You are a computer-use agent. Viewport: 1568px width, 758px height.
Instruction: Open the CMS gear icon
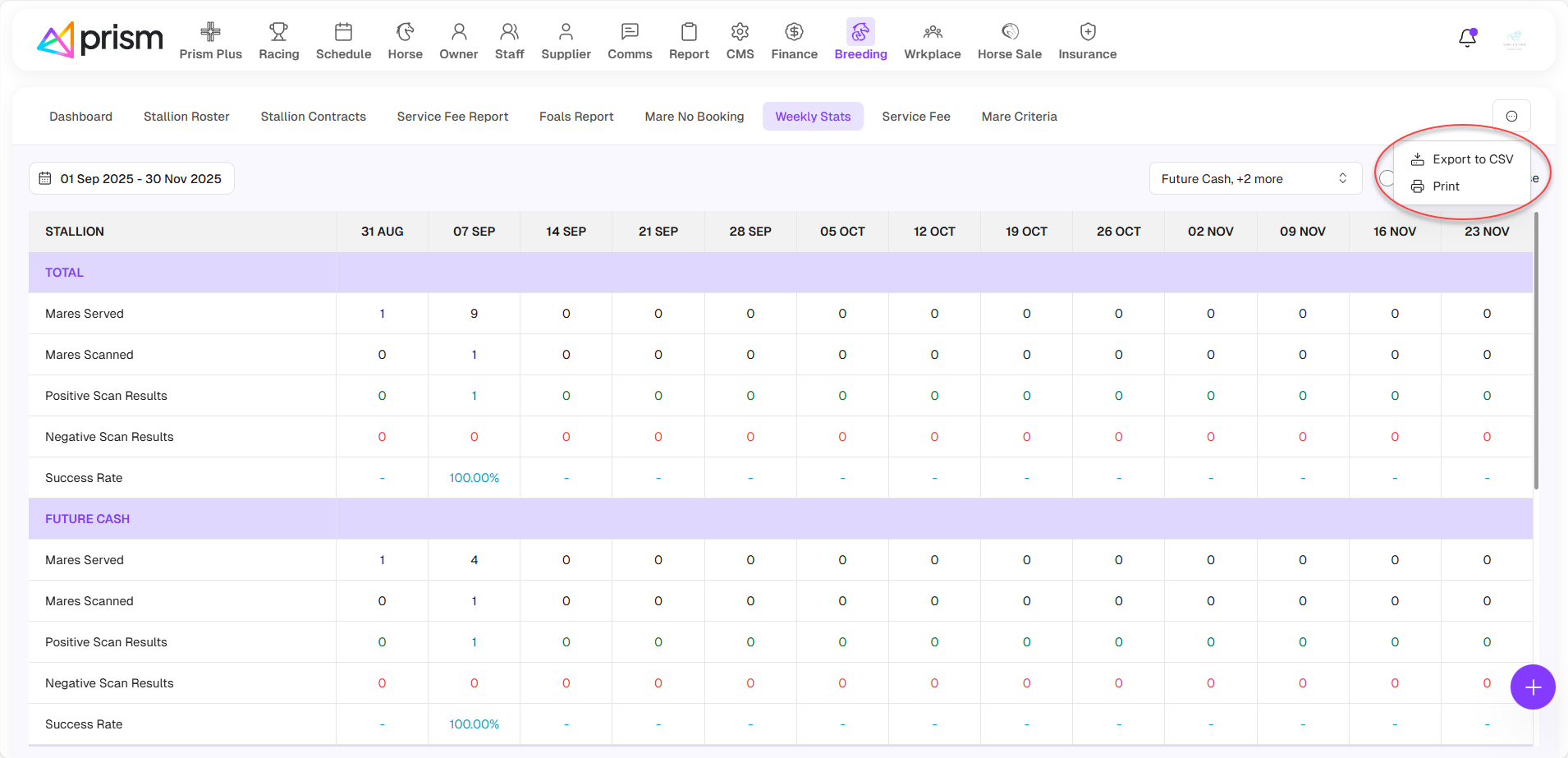740,32
